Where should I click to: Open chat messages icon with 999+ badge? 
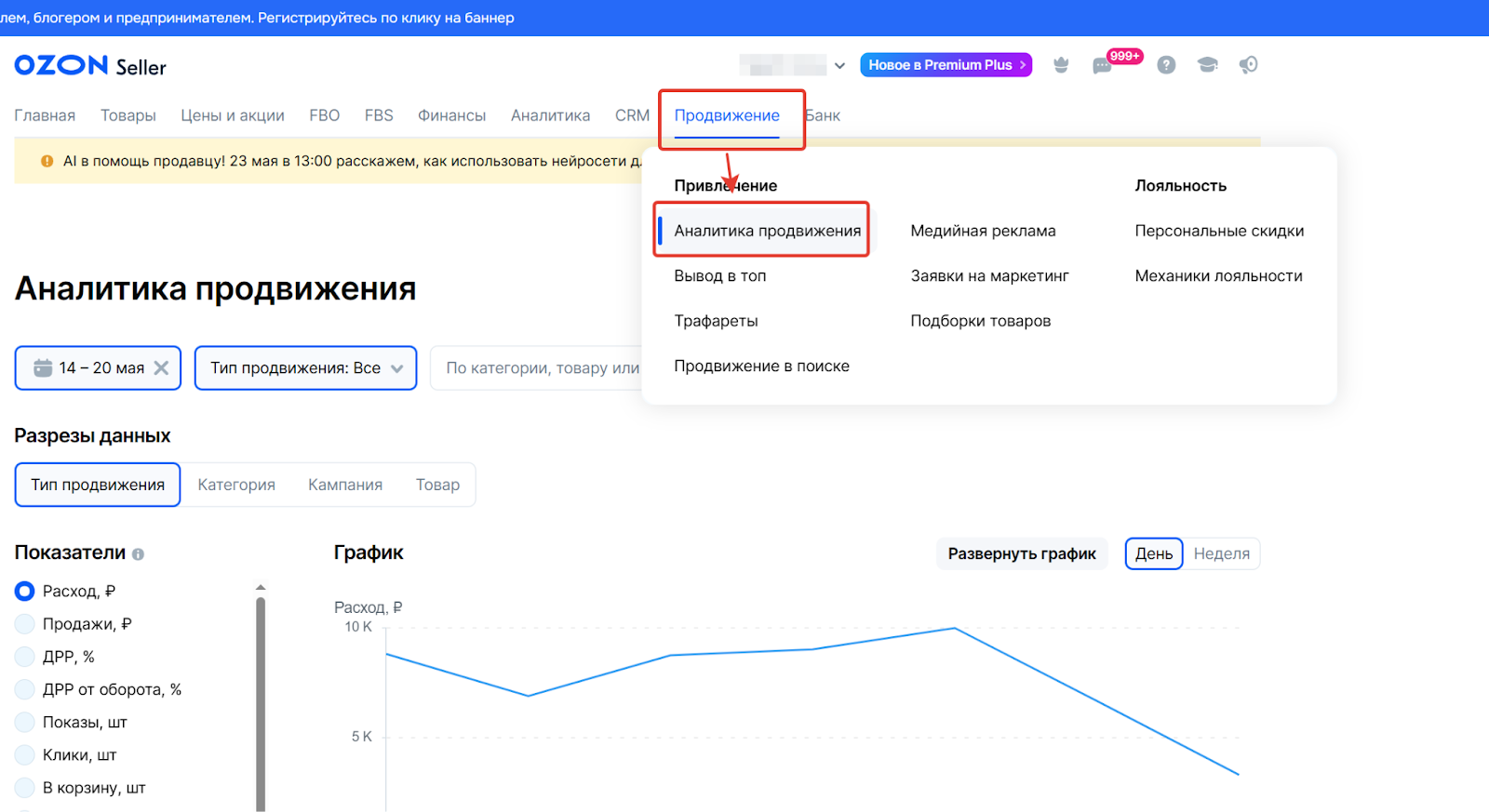coord(1103,66)
